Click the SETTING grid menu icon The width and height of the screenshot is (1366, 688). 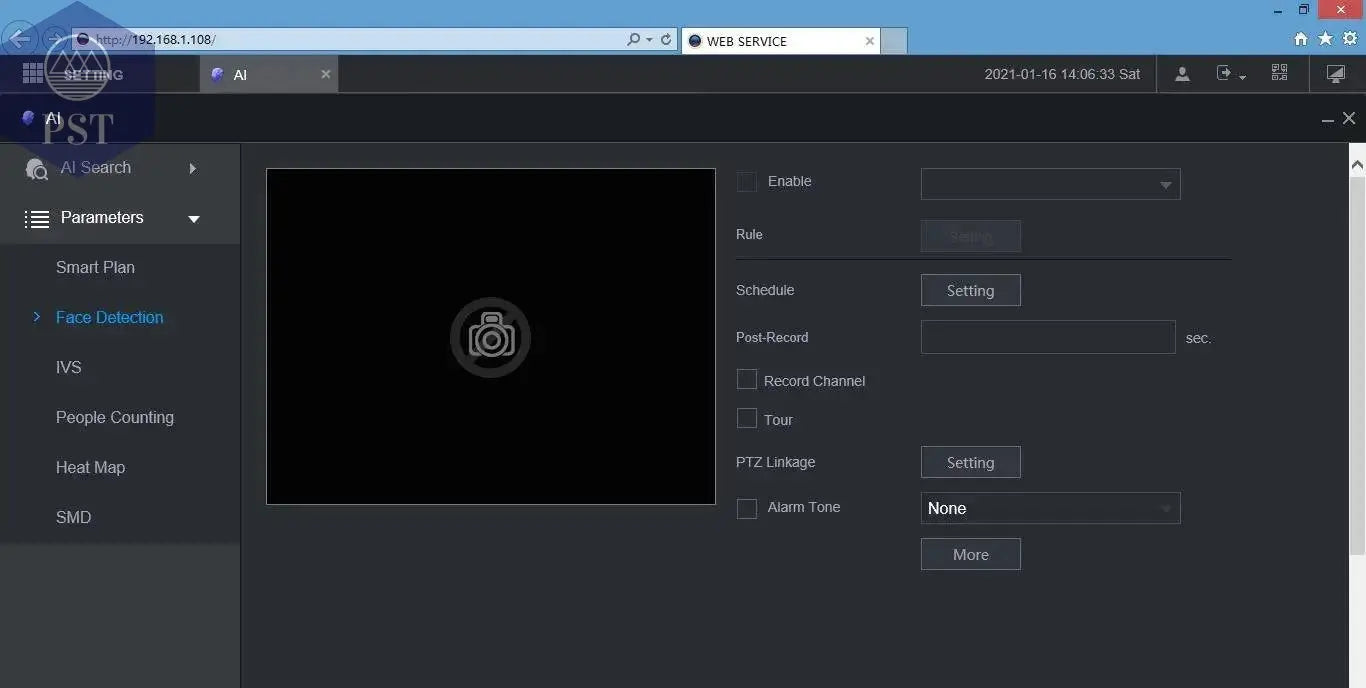click(32, 74)
